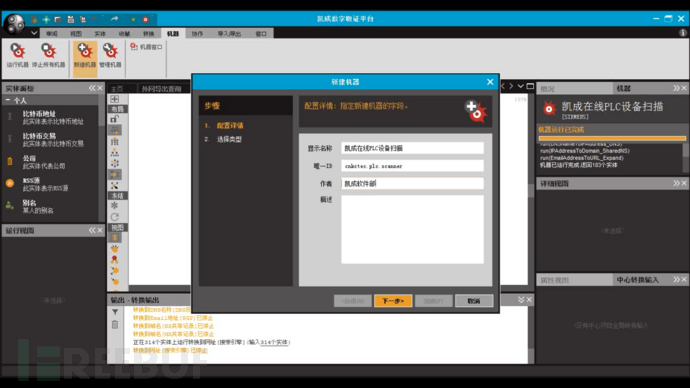
Task: Open the 视图 ribbon tab
Action: (76, 33)
